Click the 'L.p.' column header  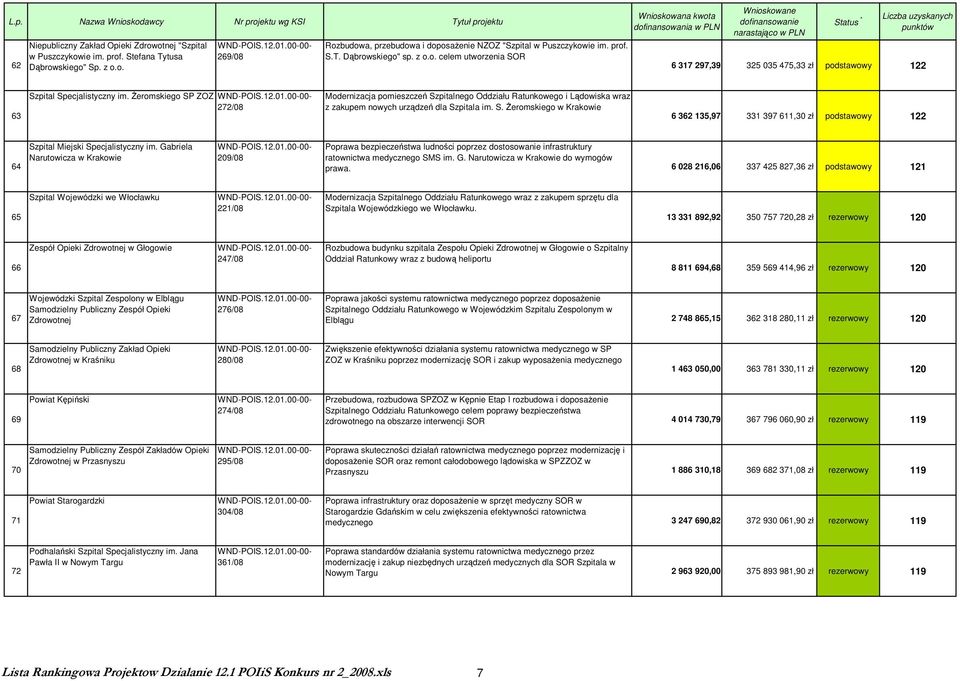(16, 22)
